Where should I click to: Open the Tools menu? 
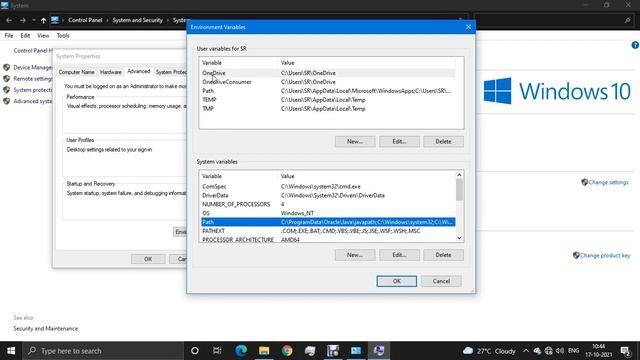pos(63,36)
